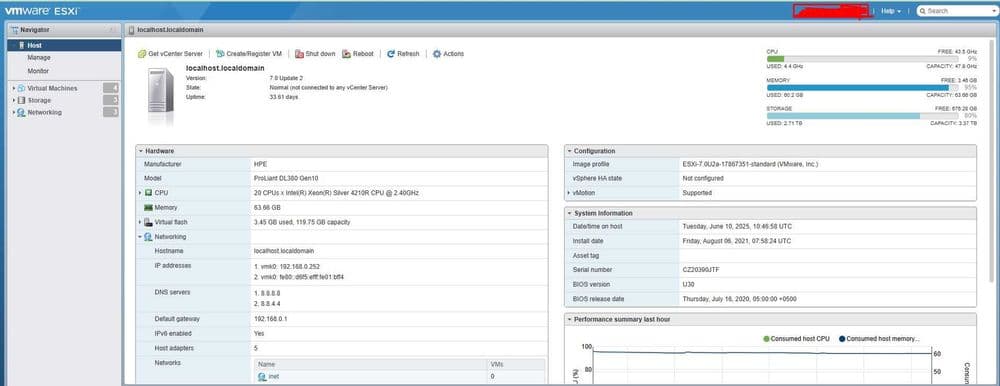Click the Storage count badge
This screenshot has height=386, width=1000.
[111, 100]
